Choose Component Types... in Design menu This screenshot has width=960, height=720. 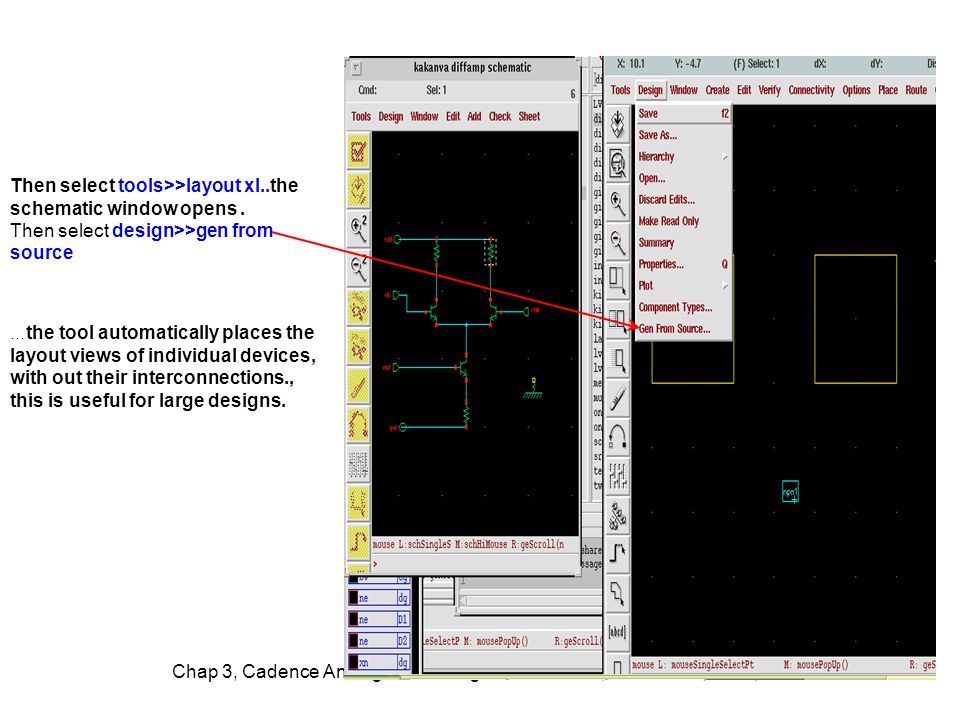point(683,307)
